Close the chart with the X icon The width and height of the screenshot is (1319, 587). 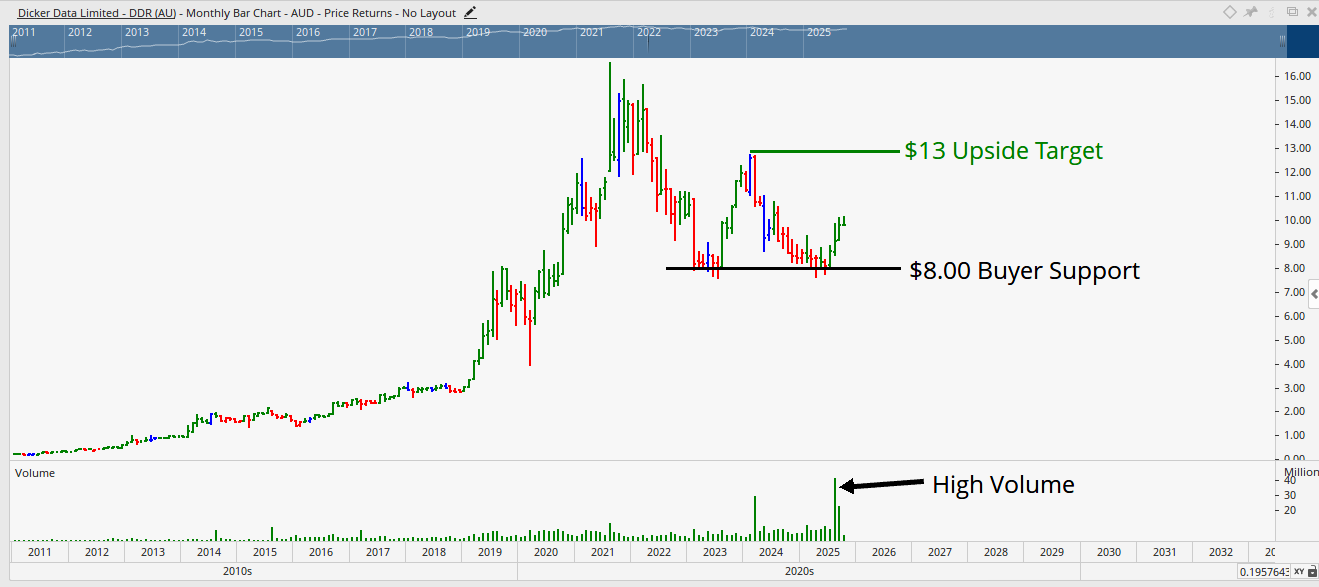[1310, 12]
